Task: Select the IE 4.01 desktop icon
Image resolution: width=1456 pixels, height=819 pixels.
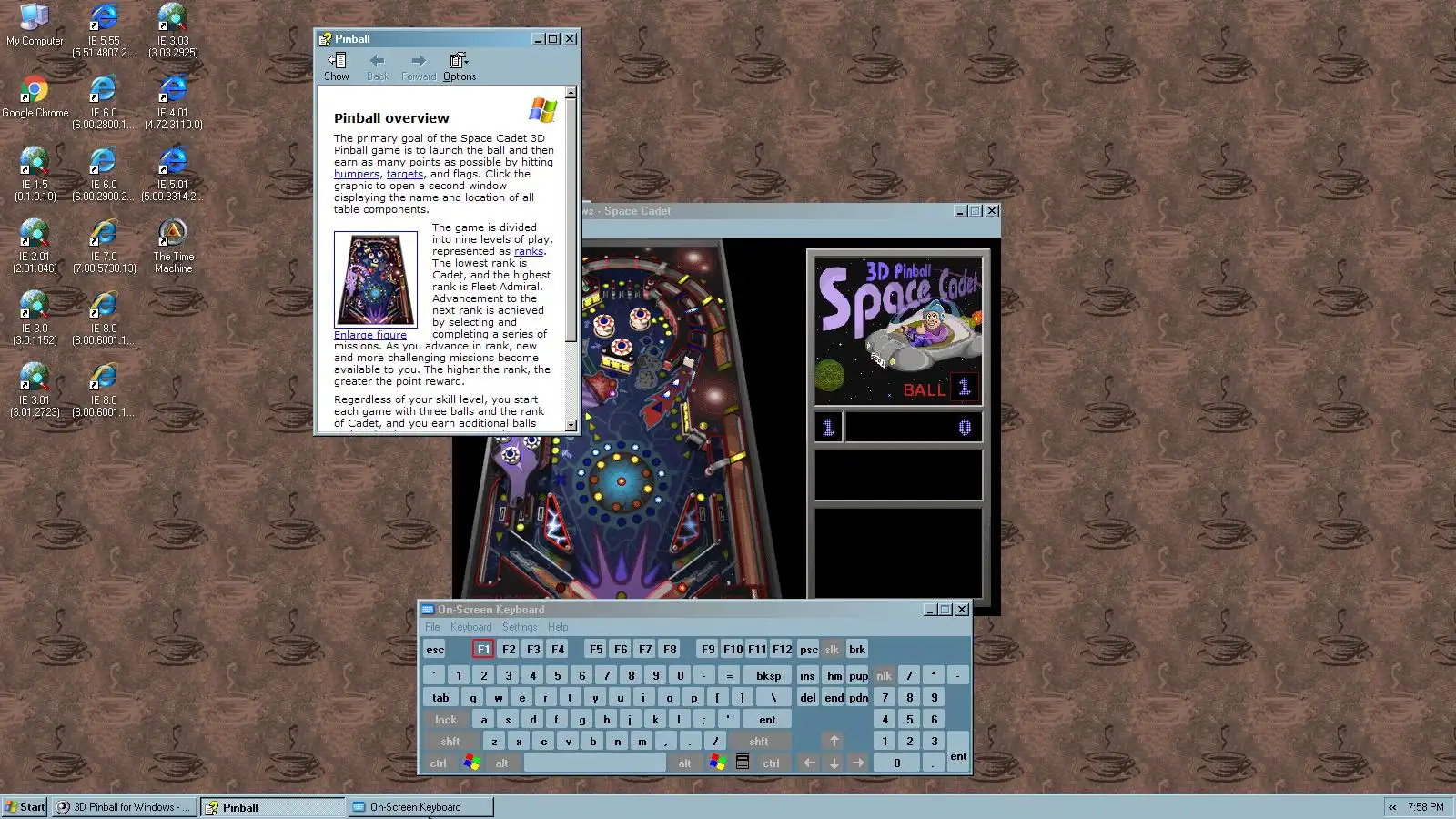Action: point(173,102)
